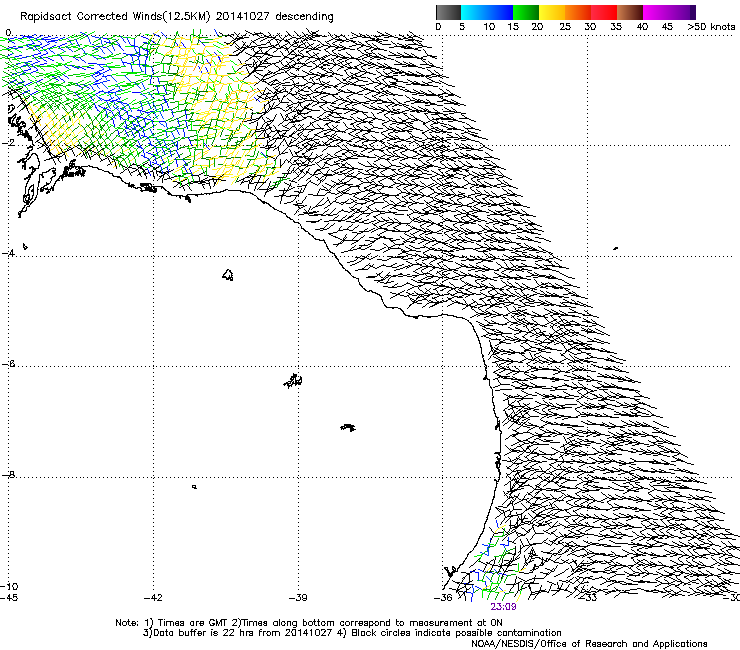Click the '-8' latitude axis label
The image size is (740, 650).
tap(8, 475)
